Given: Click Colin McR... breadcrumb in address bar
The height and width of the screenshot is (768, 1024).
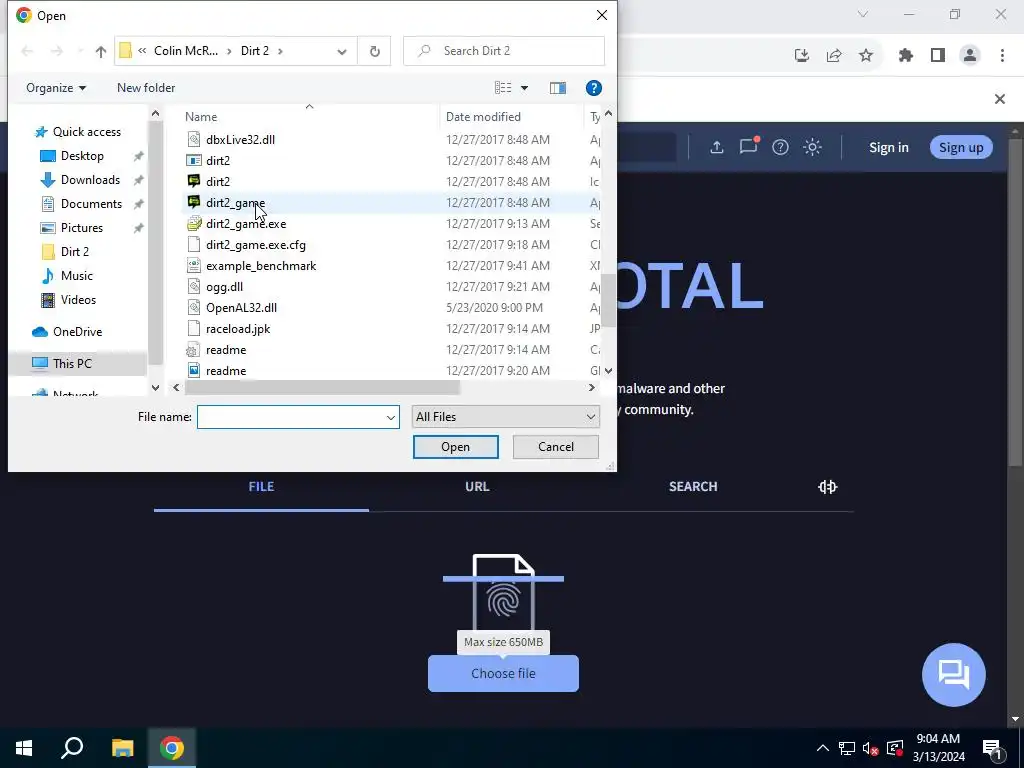Looking at the screenshot, I should (x=185, y=51).
